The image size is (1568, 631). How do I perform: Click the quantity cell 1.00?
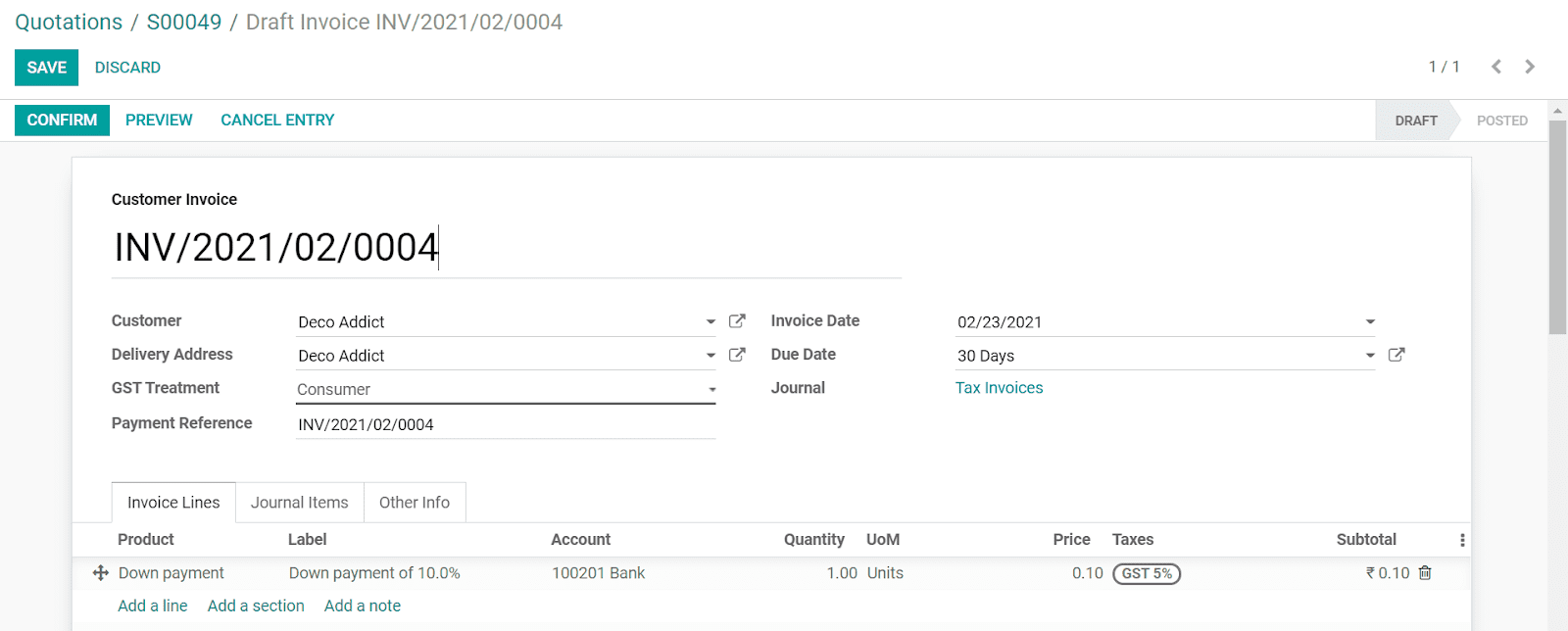point(842,573)
